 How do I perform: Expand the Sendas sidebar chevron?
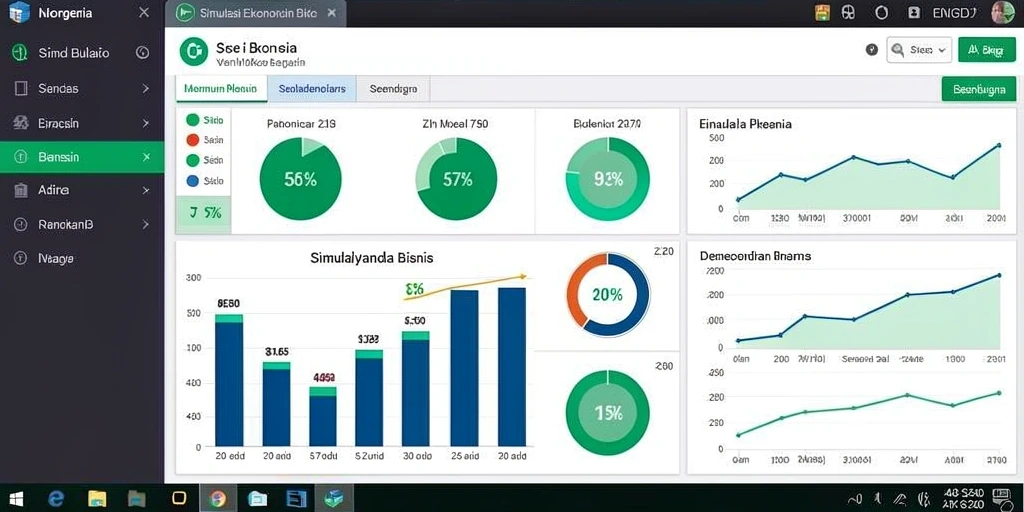pyautogui.click(x=146, y=88)
